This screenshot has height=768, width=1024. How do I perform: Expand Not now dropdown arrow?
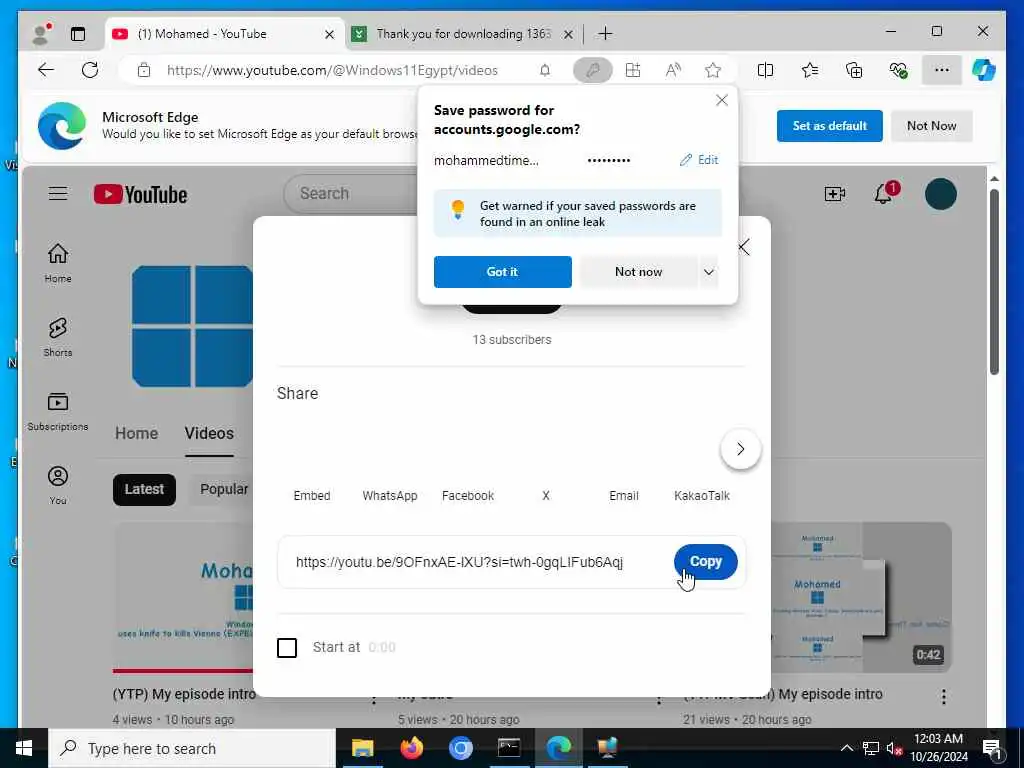coord(709,272)
